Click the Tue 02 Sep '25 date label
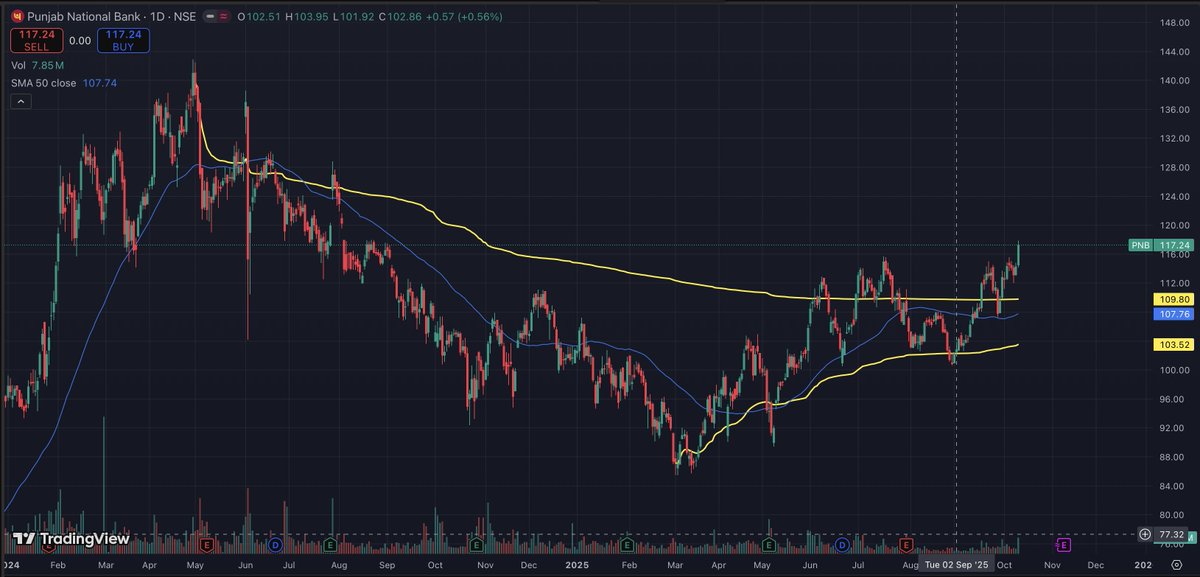This screenshot has height=577, width=1200. 958,564
